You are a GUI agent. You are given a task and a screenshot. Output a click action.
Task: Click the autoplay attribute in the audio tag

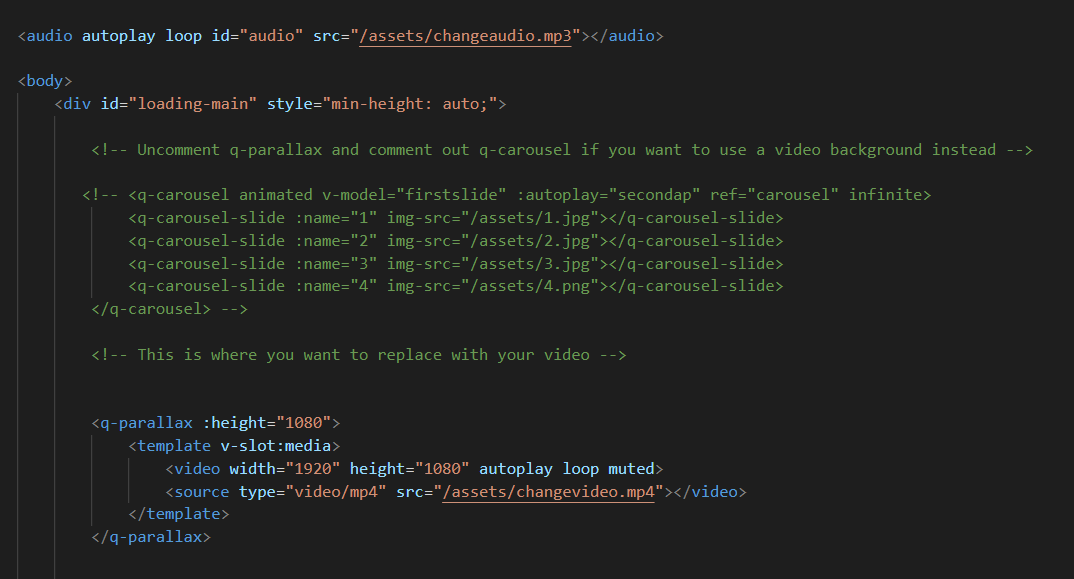(x=118, y=35)
